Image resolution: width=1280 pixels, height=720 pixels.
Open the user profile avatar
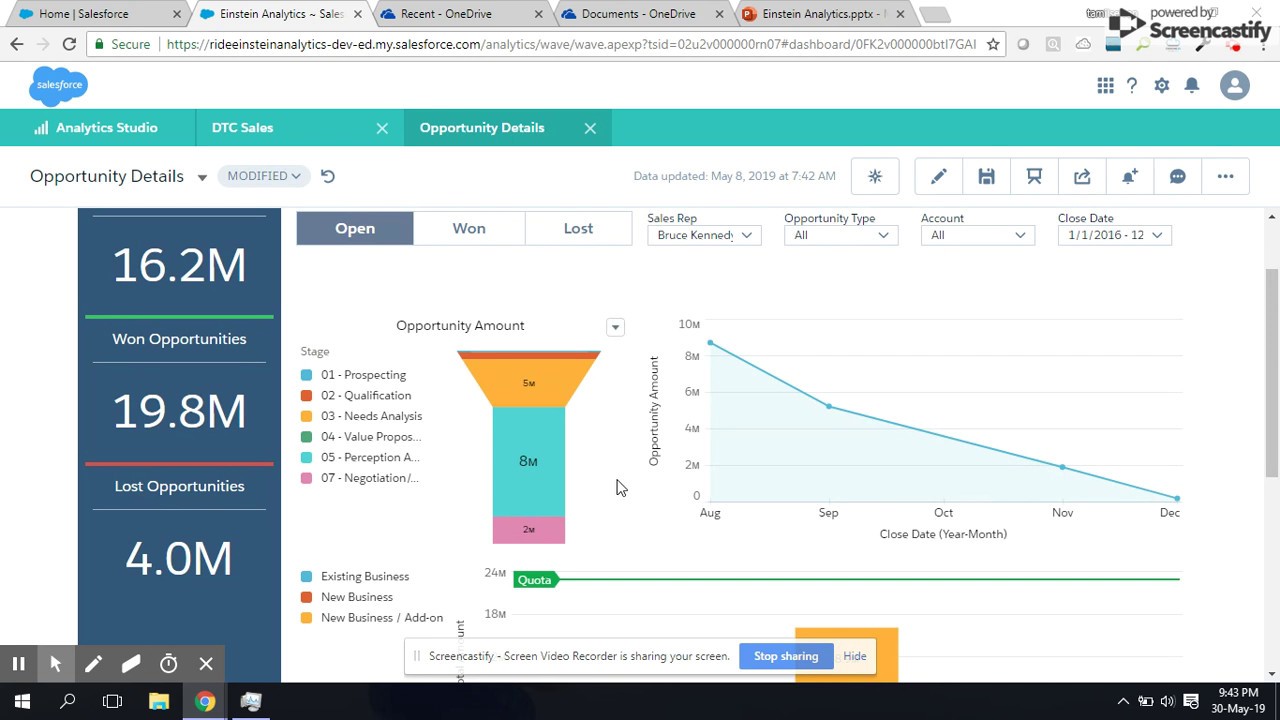[1235, 85]
